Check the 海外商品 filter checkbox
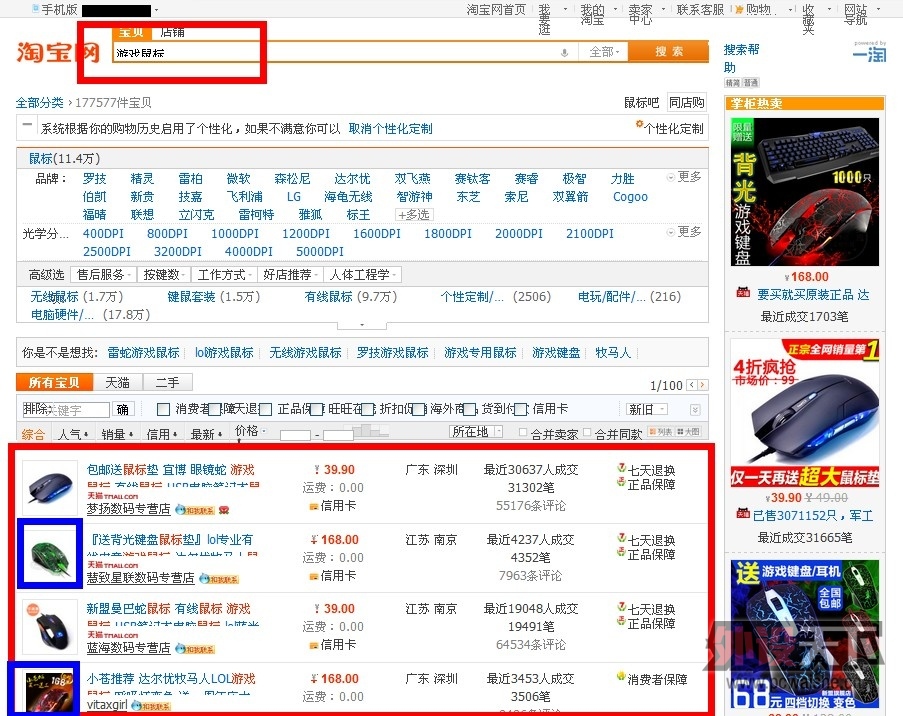The height and width of the screenshot is (716, 903). point(419,409)
